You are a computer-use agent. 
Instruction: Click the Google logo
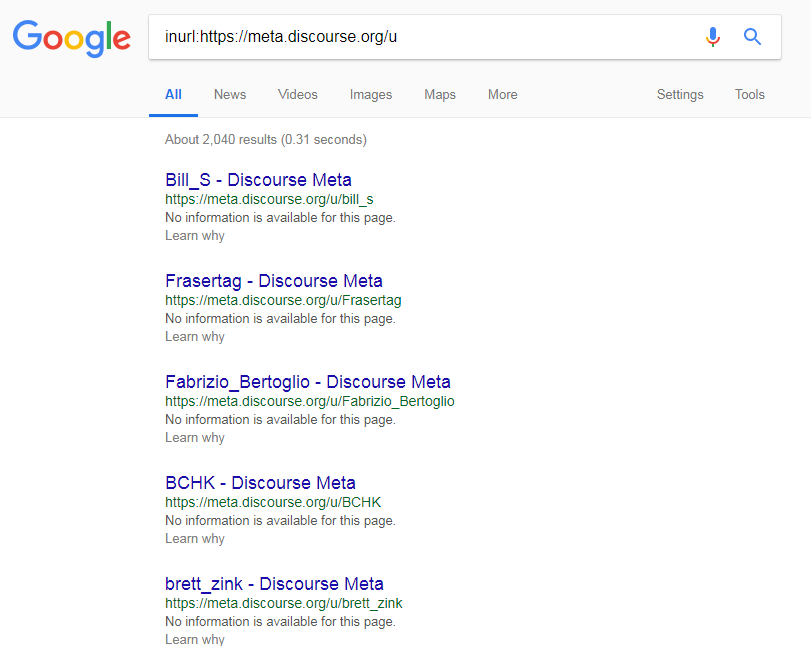[x=71, y=38]
